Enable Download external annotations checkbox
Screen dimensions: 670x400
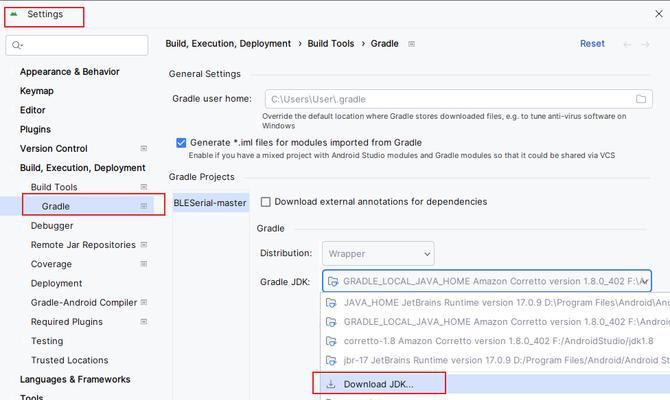click(266, 202)
